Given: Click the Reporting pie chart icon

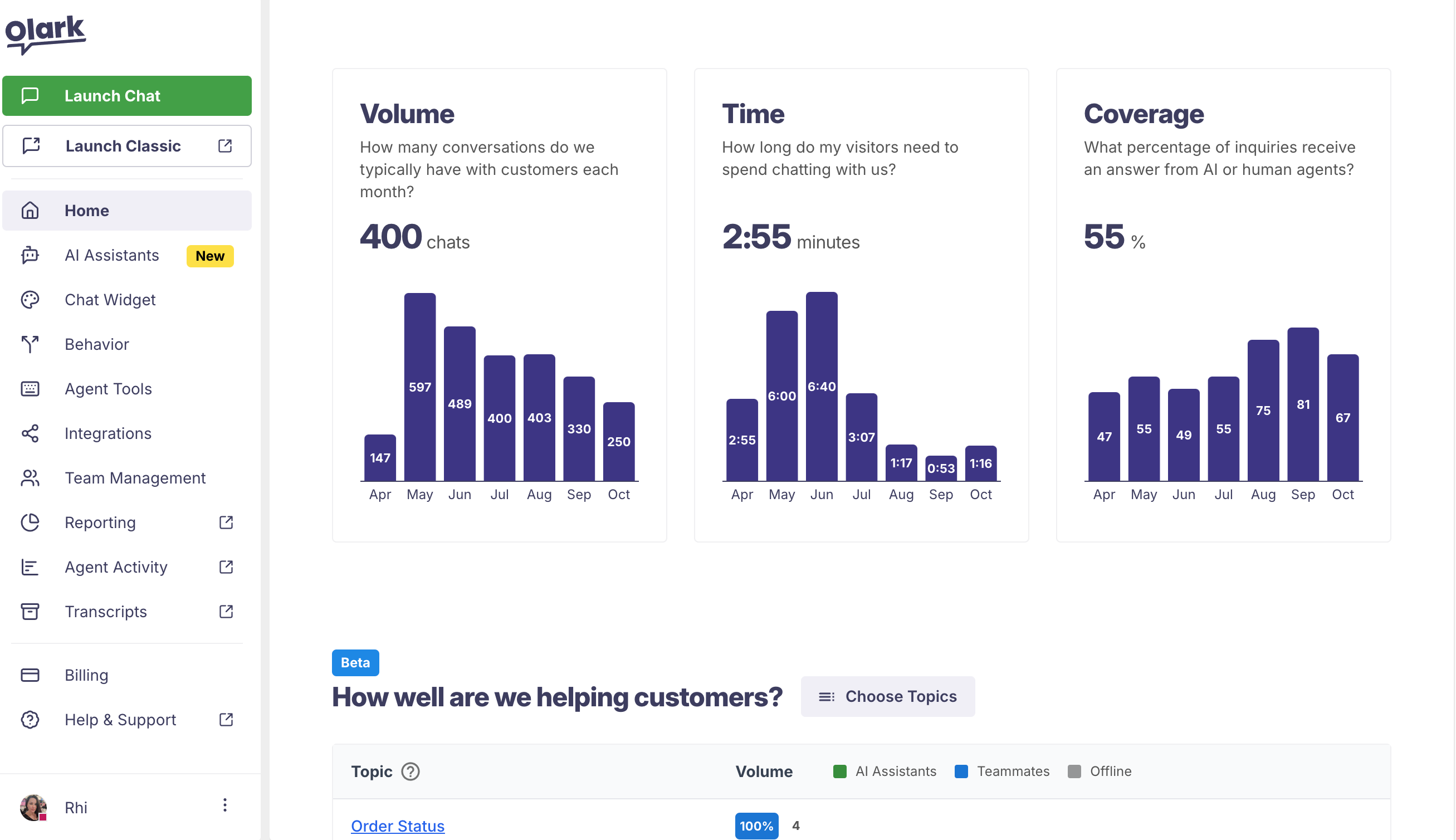Looking at the screenshot, I should coord(30,522).
